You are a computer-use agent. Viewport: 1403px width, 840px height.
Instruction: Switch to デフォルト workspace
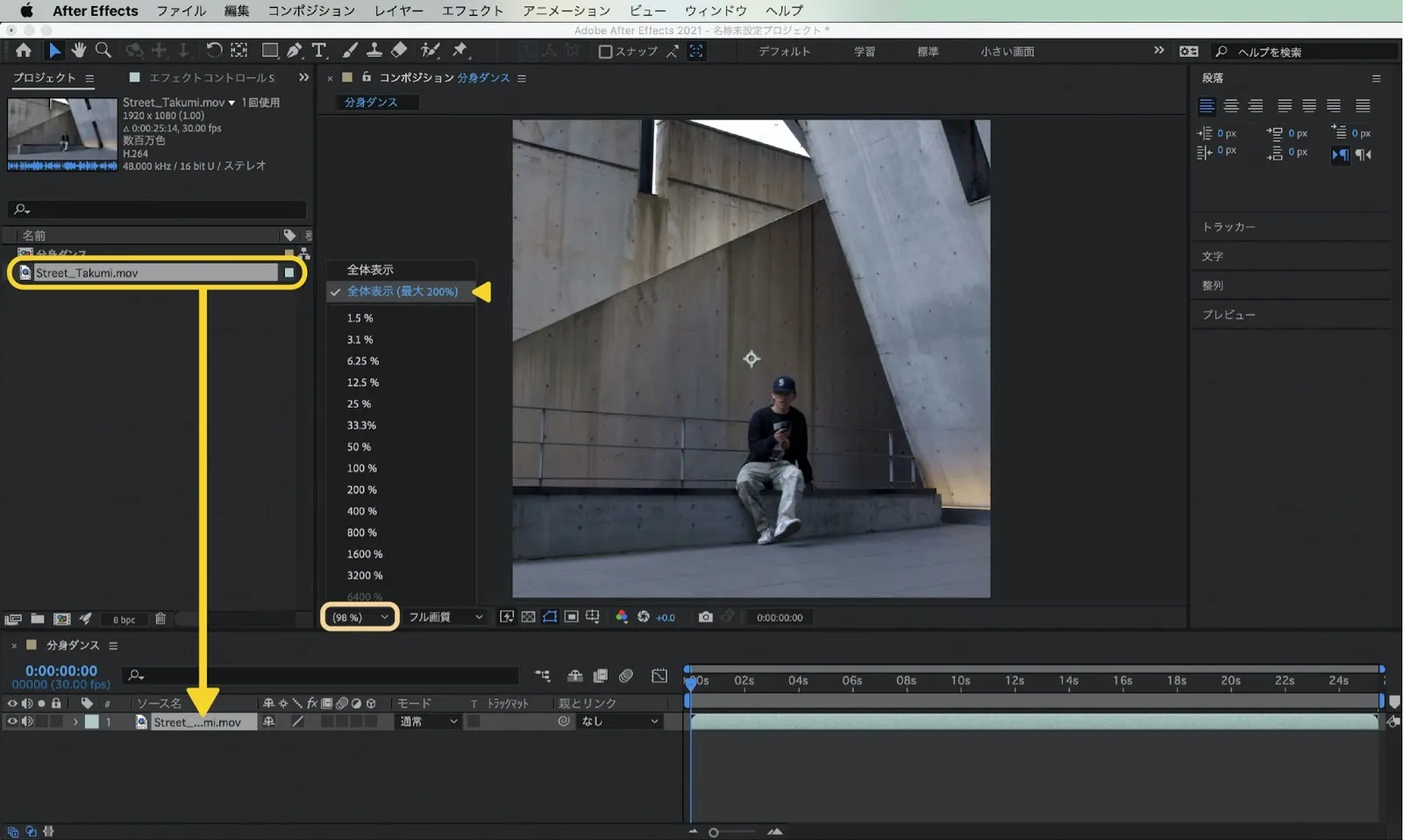pyautogui.click(x=784, y=51)
